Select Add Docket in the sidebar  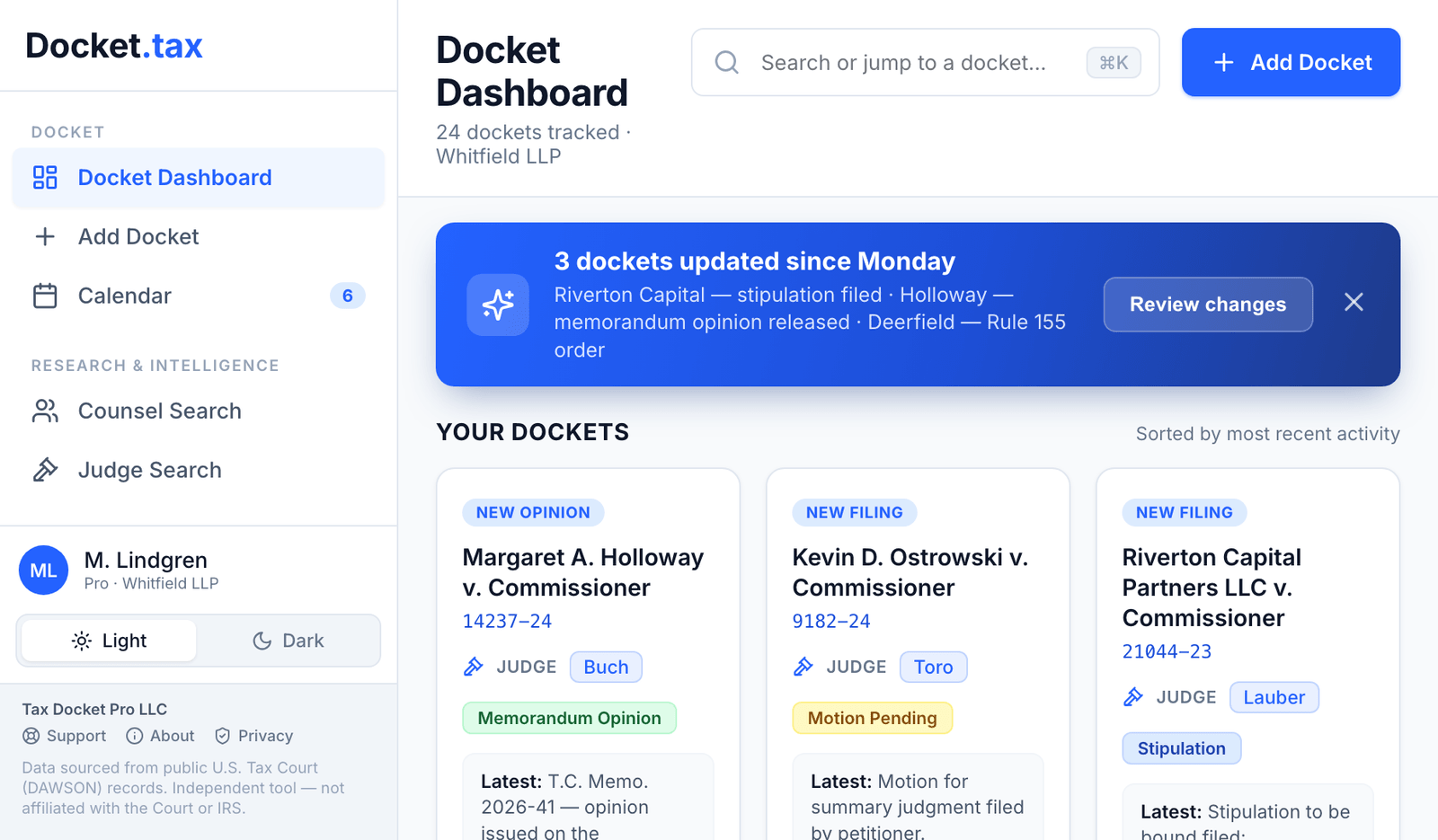199,237
